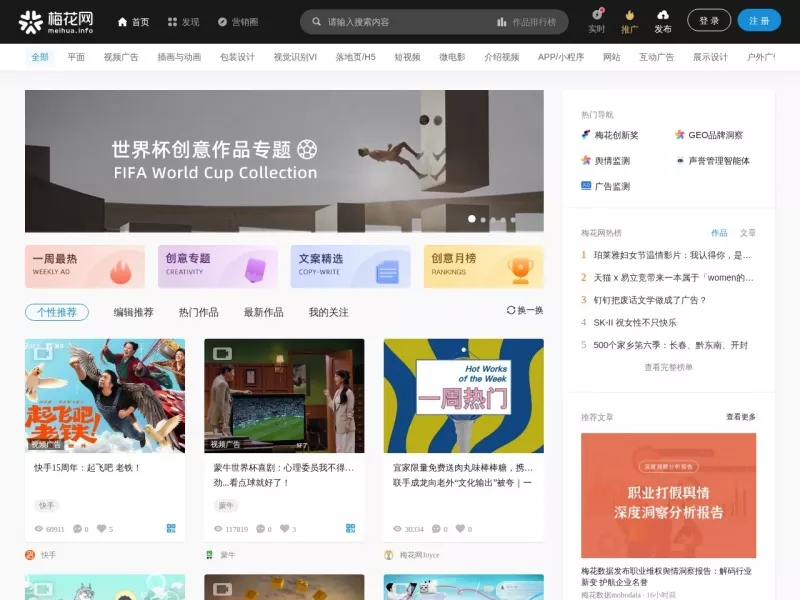The height and width of the screenshot is (600, 800).
Task: Switch to the 插画与动画 category
Action: (x=179, y=57)
